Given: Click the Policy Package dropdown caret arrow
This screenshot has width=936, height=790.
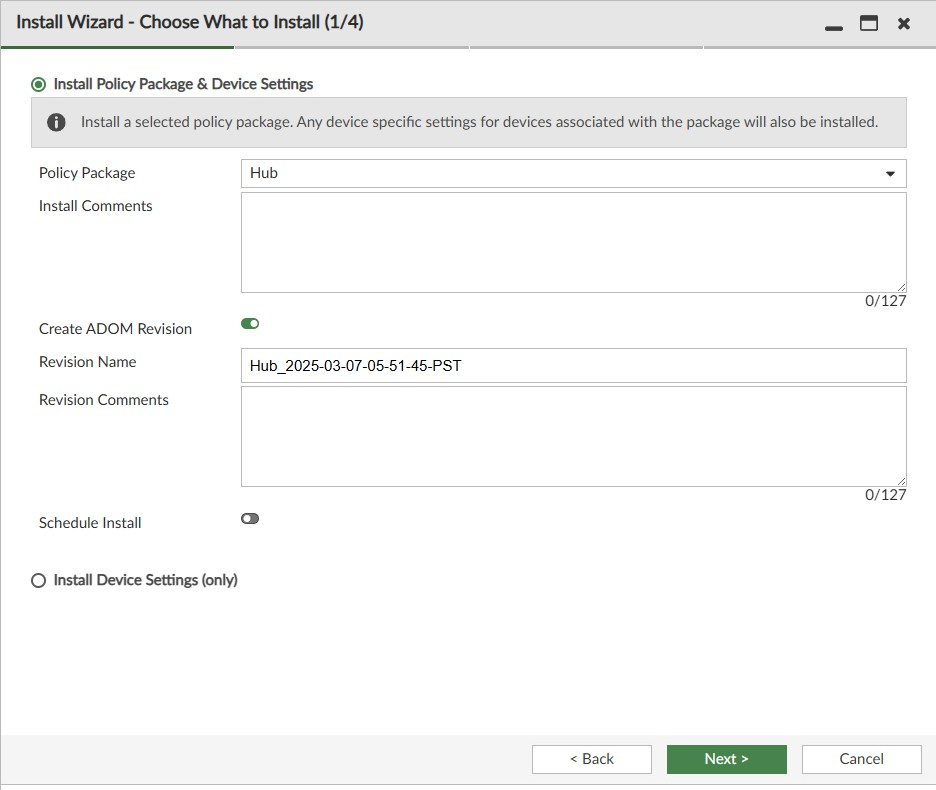Looking at the screenshot, I should (x=890, y=174).
